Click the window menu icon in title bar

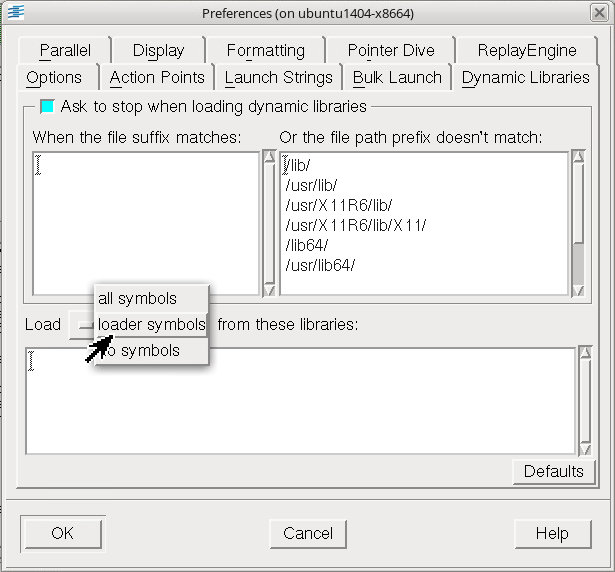(x=15, y=13)
